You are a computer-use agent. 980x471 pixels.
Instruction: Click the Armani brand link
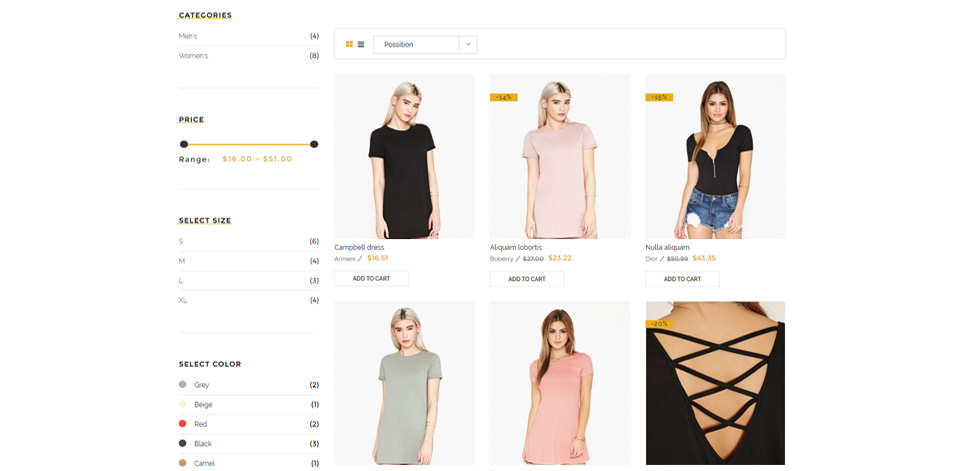click(344, 259)
